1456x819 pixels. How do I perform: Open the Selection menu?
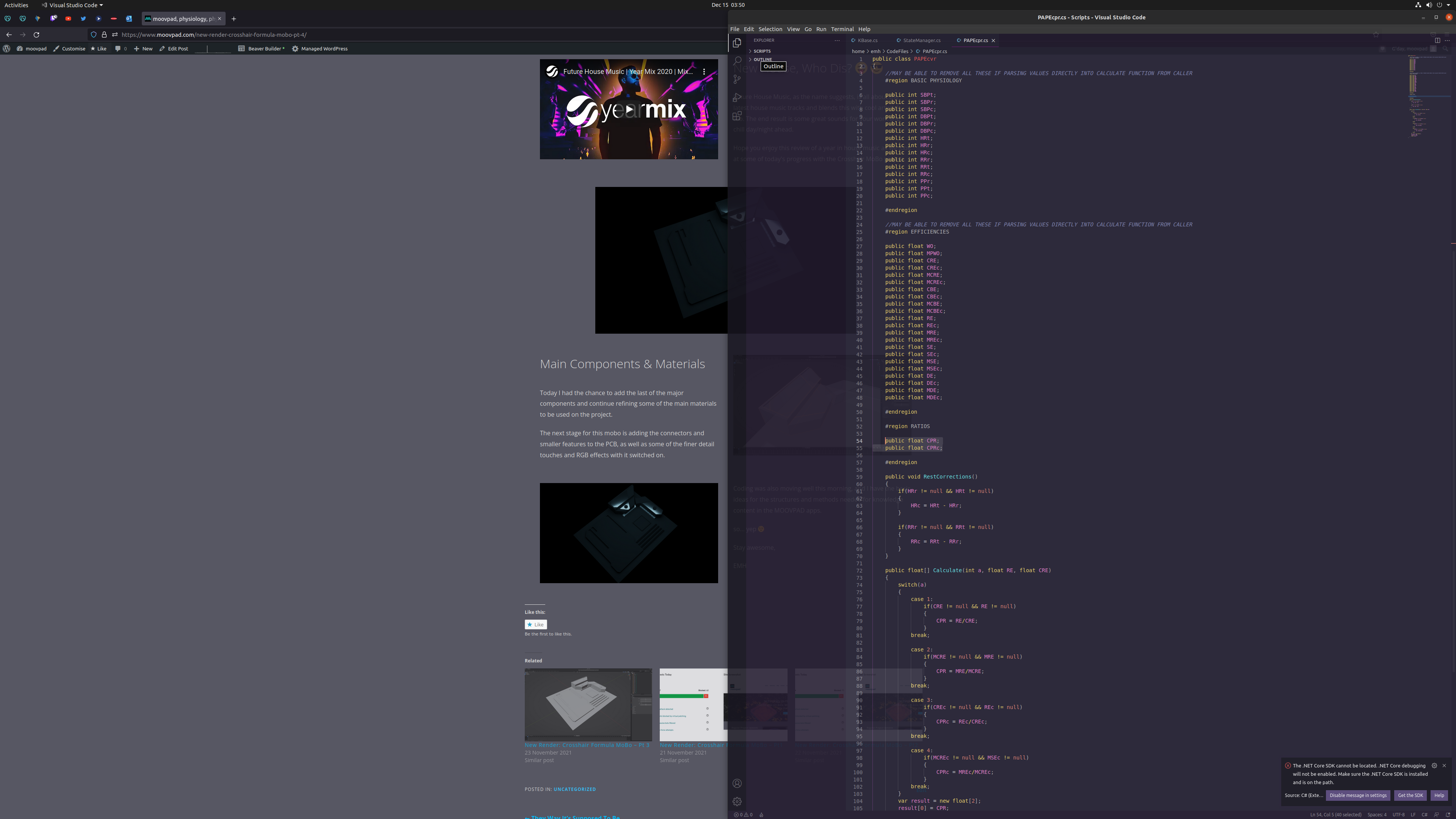(770, 29)
